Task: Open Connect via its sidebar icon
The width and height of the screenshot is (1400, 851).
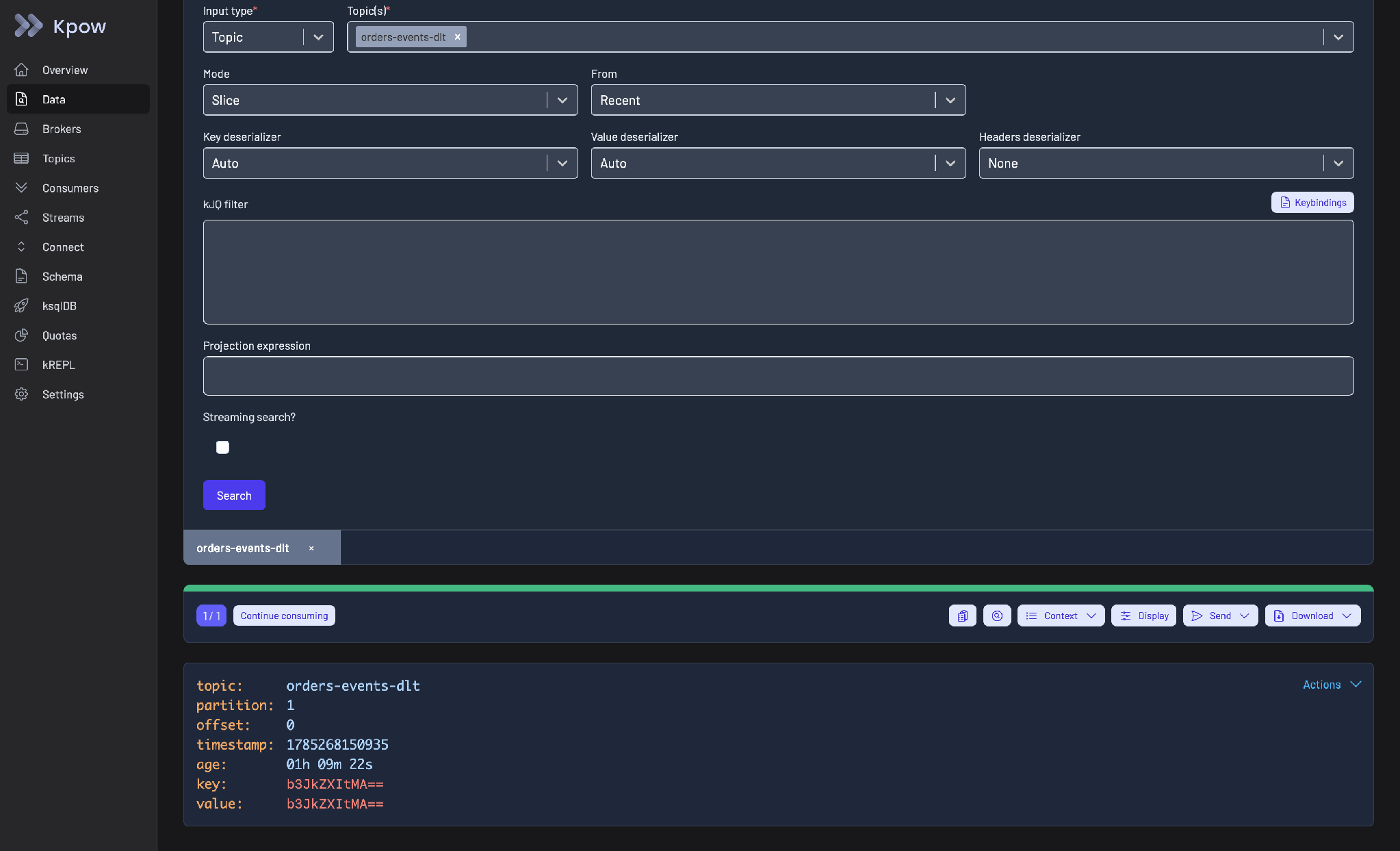Action: tap(21, 246)
